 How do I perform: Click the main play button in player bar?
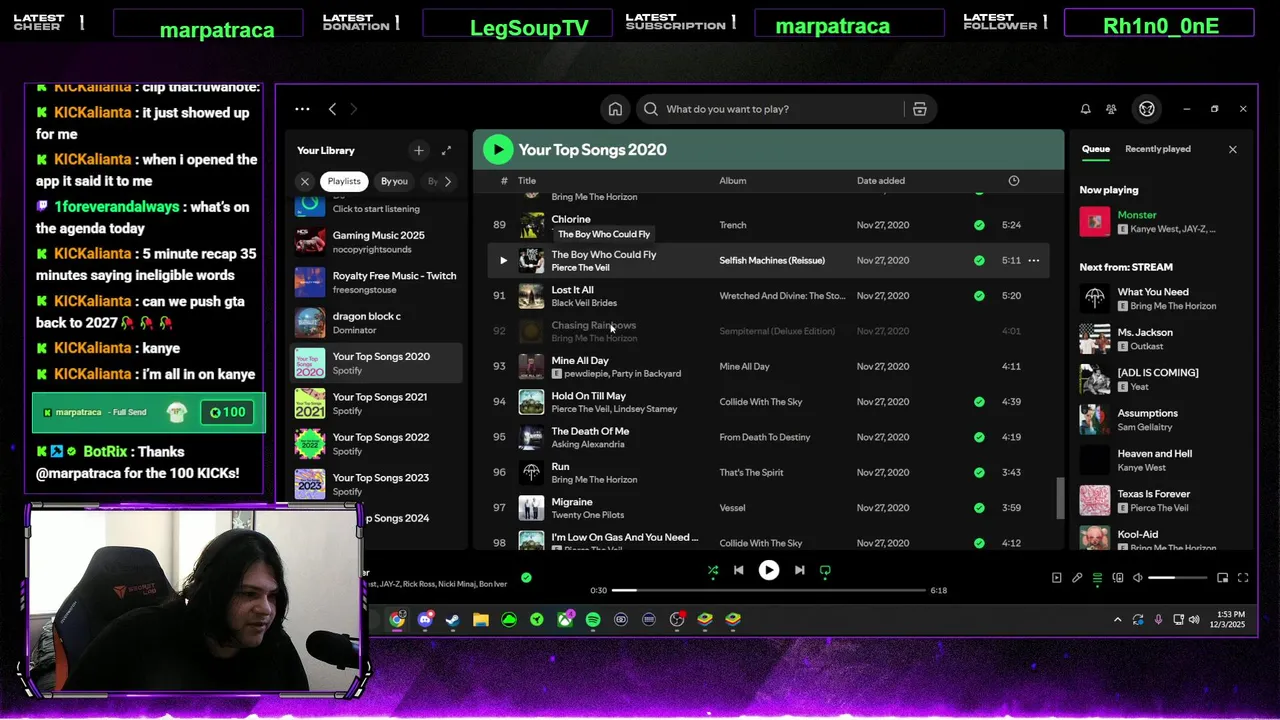point(768,570)
